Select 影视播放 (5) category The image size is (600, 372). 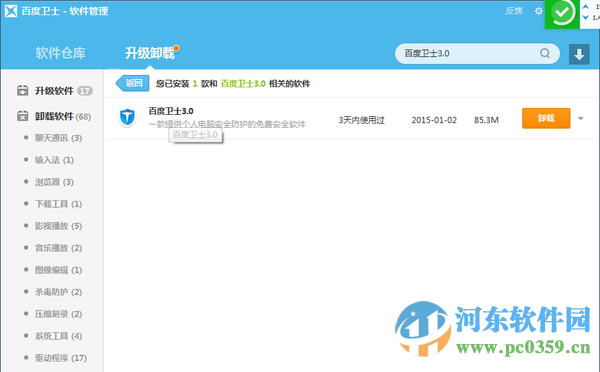pos(58,226)
